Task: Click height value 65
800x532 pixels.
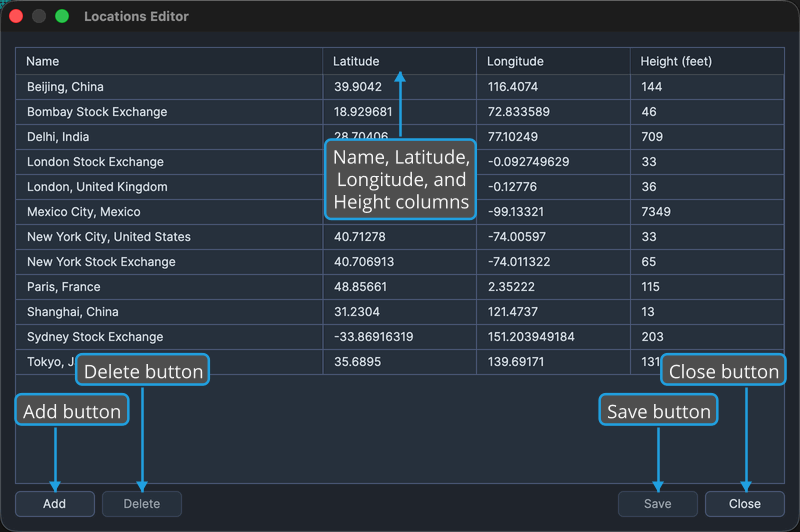Action: [649, 262]
